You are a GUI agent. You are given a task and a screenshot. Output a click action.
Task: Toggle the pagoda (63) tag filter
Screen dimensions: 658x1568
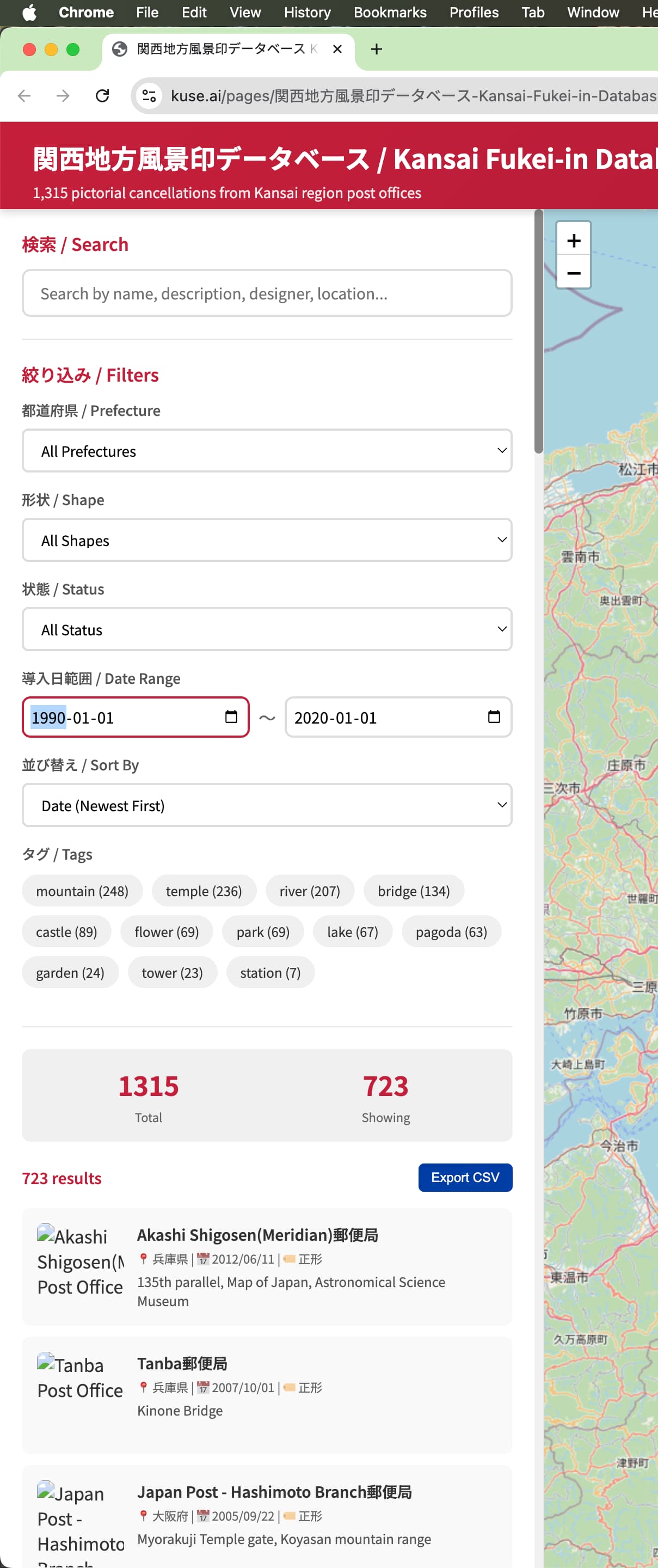[x=451, y=932]
